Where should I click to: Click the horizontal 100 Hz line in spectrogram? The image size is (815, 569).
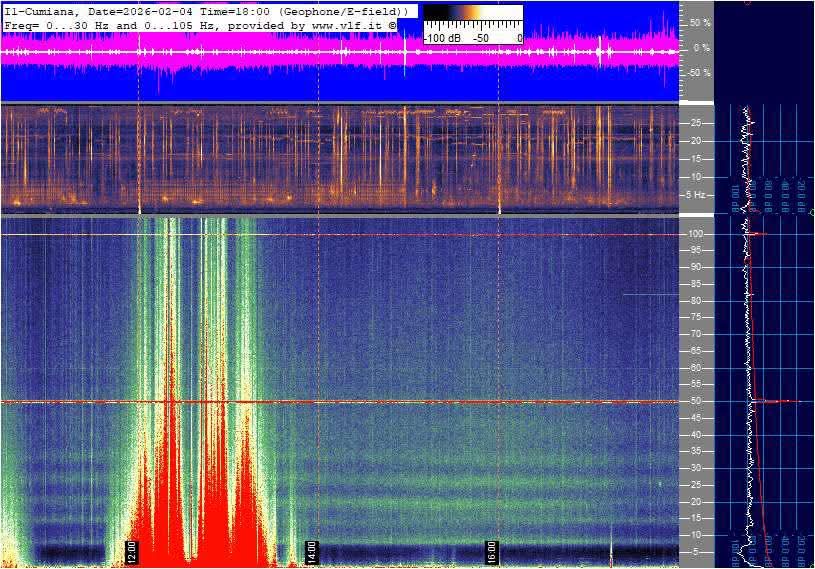coord(400,235)
